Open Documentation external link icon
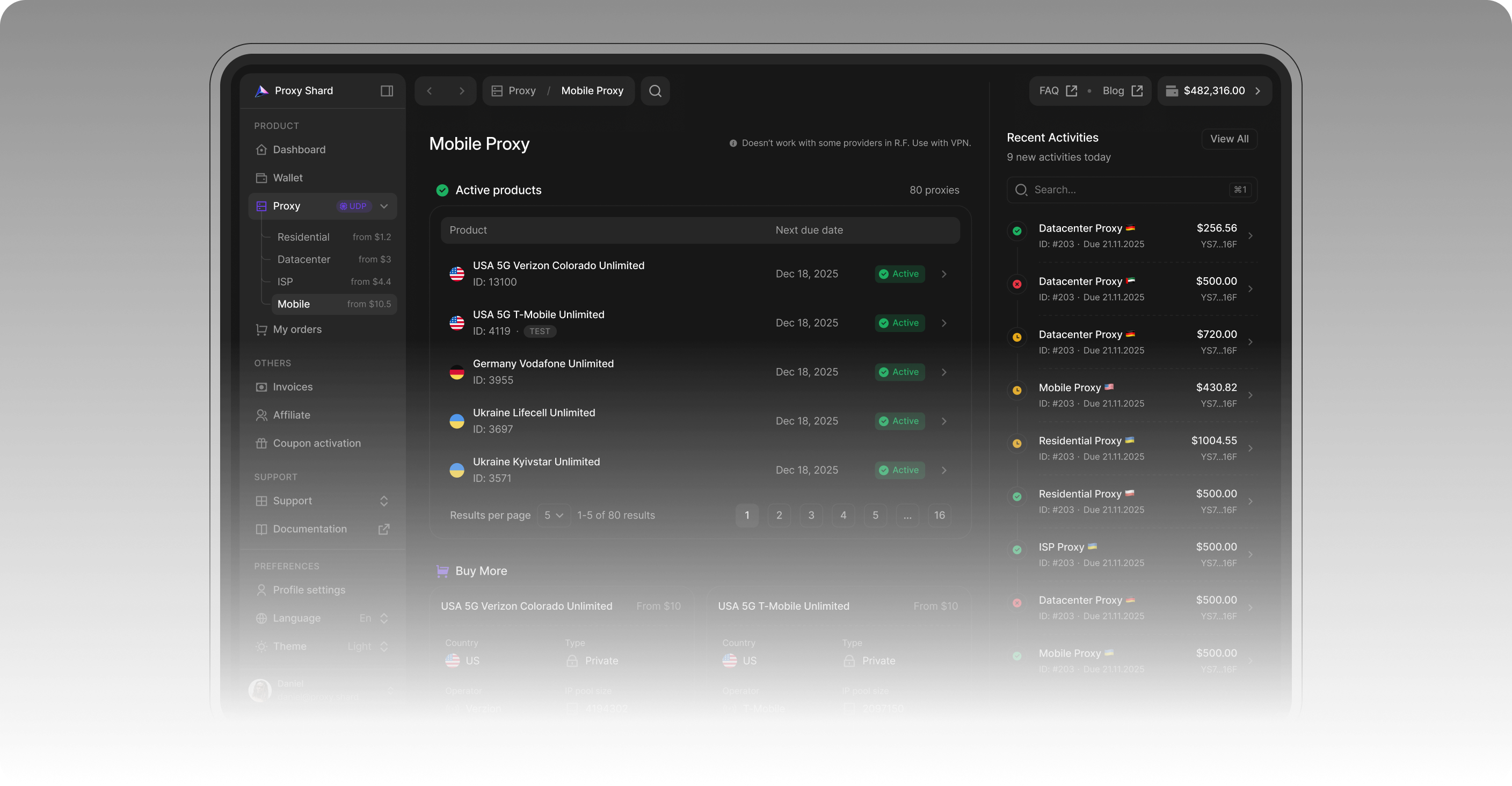Viewport: 1512px width, 786px height. click(384, 529)
